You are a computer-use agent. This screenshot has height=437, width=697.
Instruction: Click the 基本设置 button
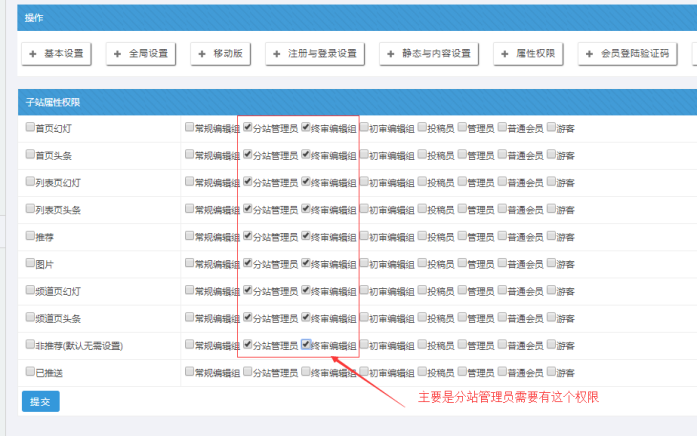(x=57, y=53)
